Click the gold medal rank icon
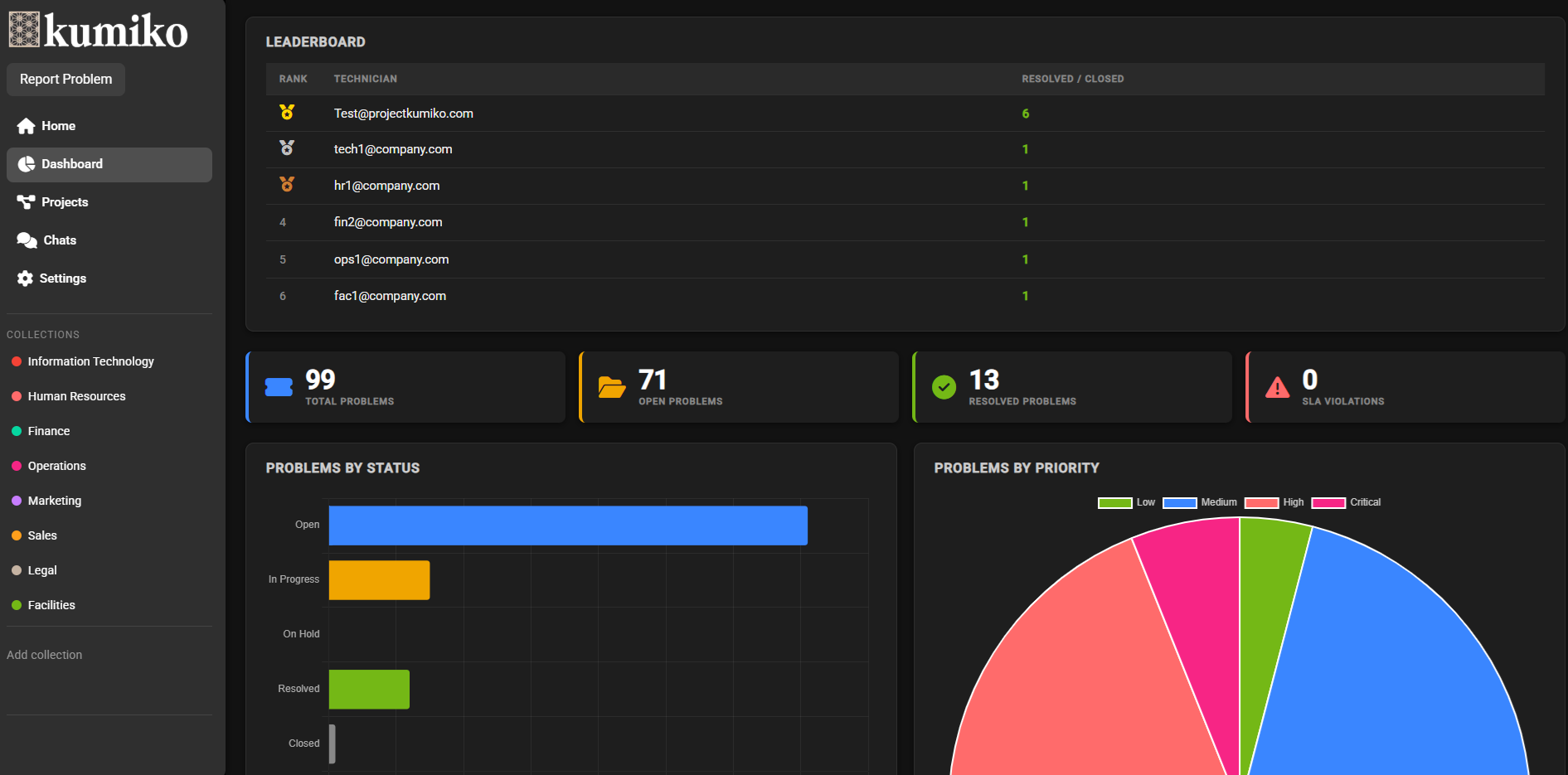The height and width of the screenshot is (775, 1568). [x=287, y=112]
